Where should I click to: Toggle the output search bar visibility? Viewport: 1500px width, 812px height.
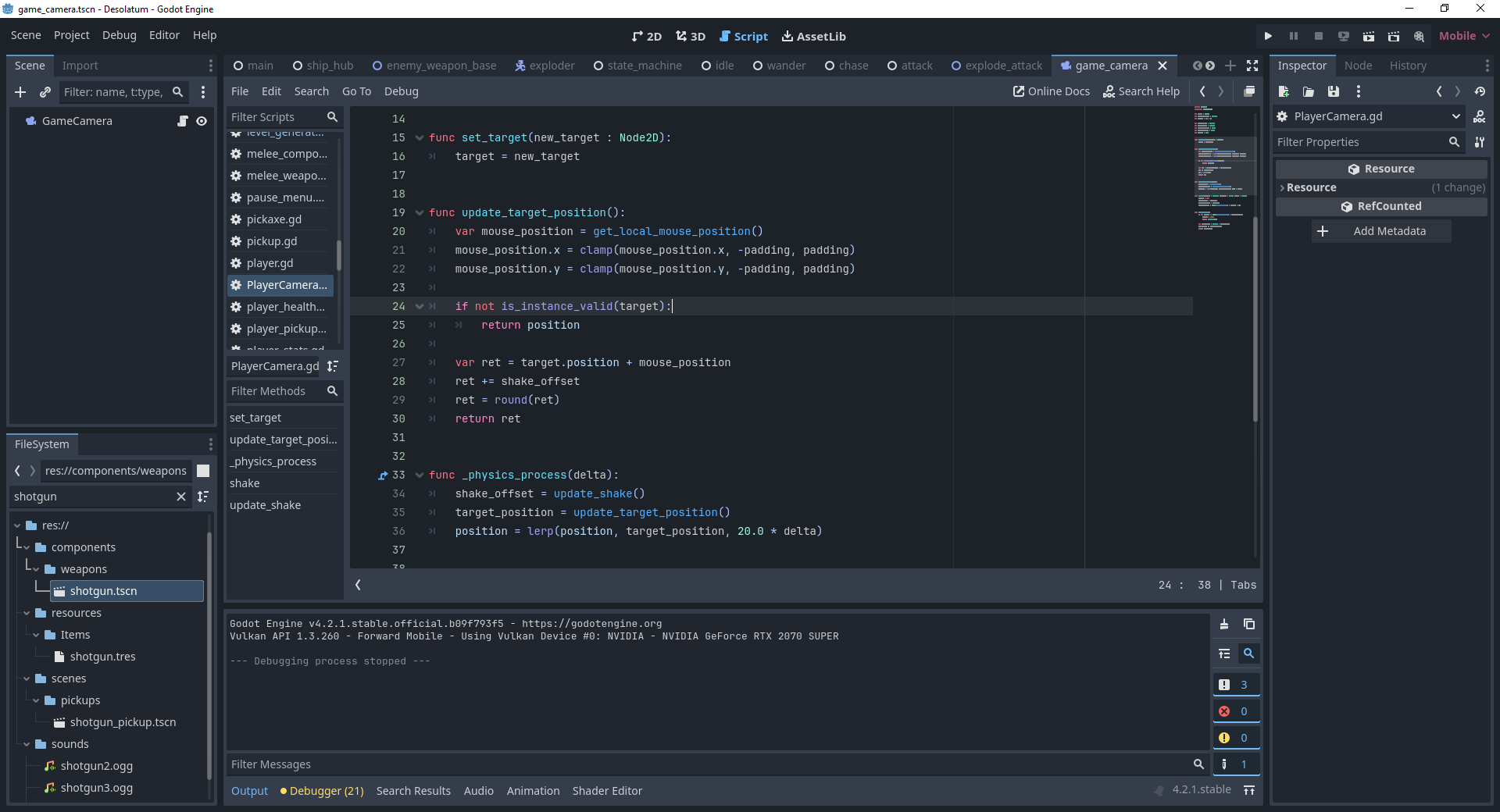tap(1249, 654)
